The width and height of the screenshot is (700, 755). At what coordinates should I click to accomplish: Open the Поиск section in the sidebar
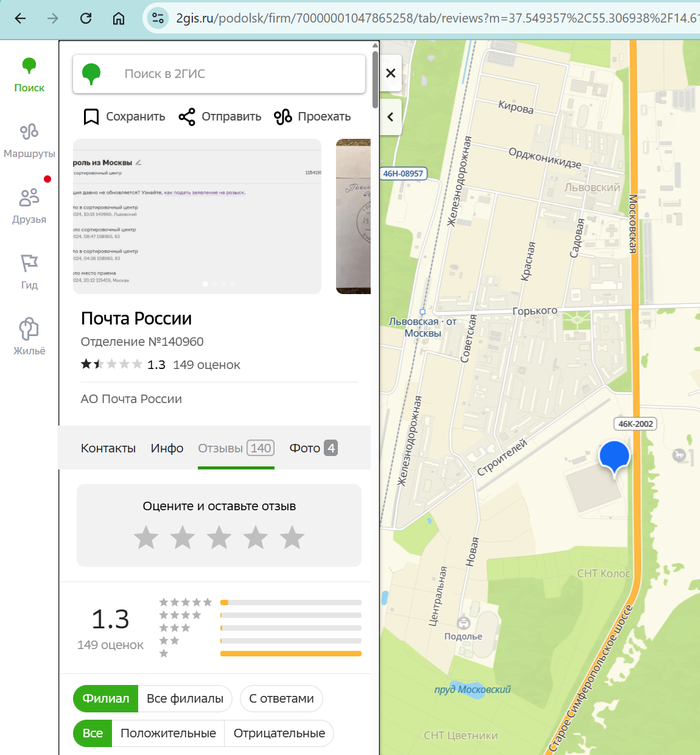29,75
